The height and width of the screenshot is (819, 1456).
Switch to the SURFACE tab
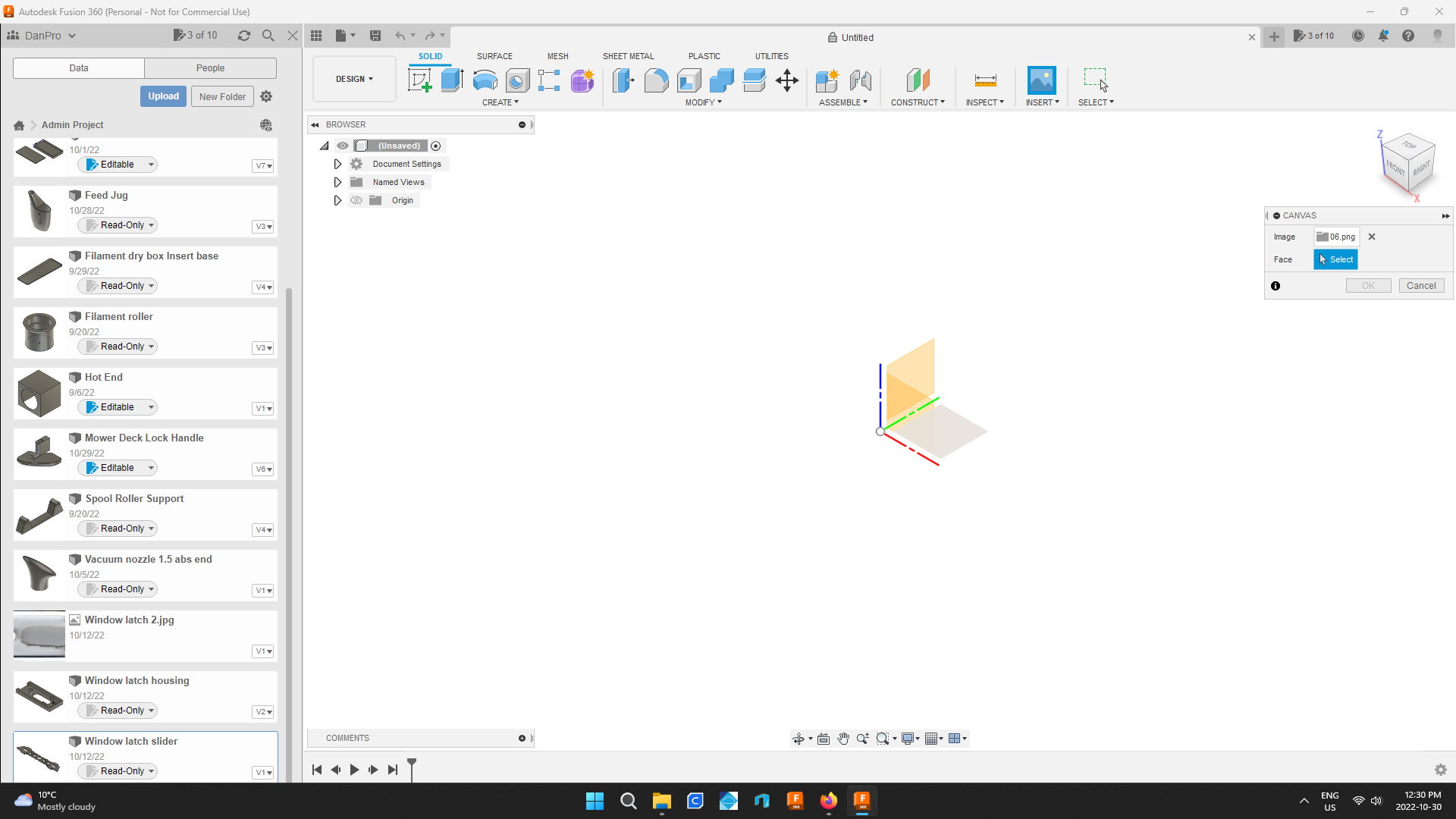tap(495, 55)
